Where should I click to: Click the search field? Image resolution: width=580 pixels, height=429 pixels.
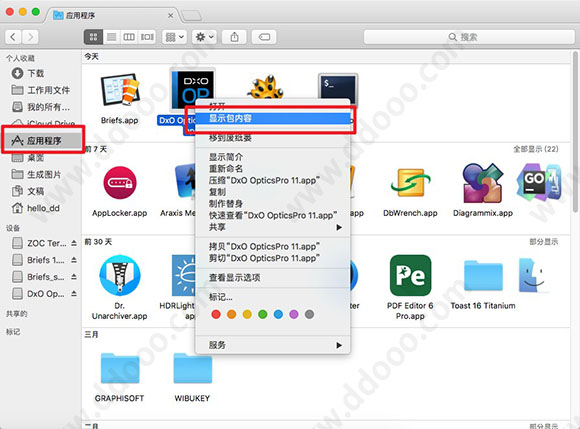tap(469, 37)
